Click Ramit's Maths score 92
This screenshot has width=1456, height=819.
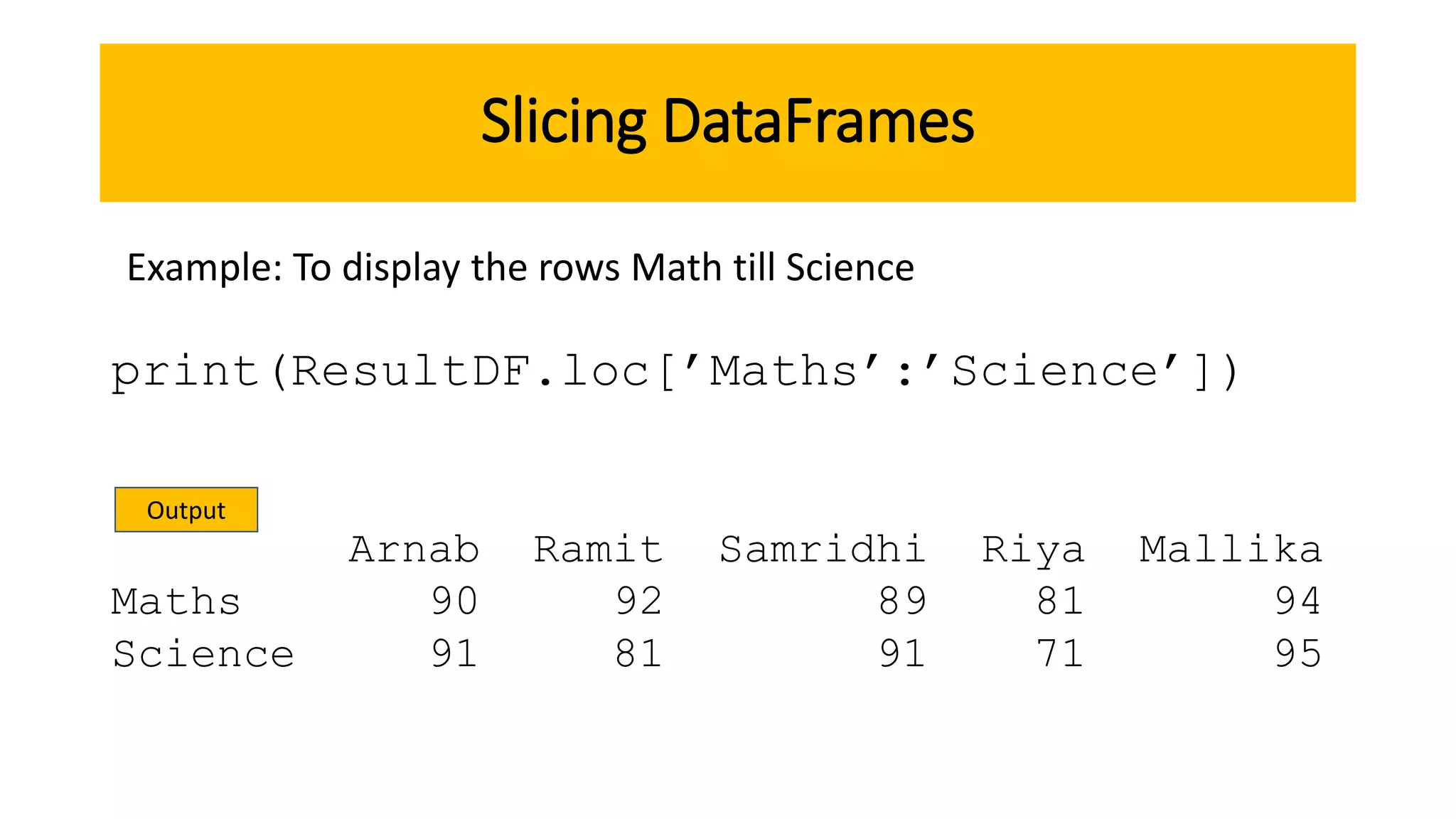tap(639, 601)
